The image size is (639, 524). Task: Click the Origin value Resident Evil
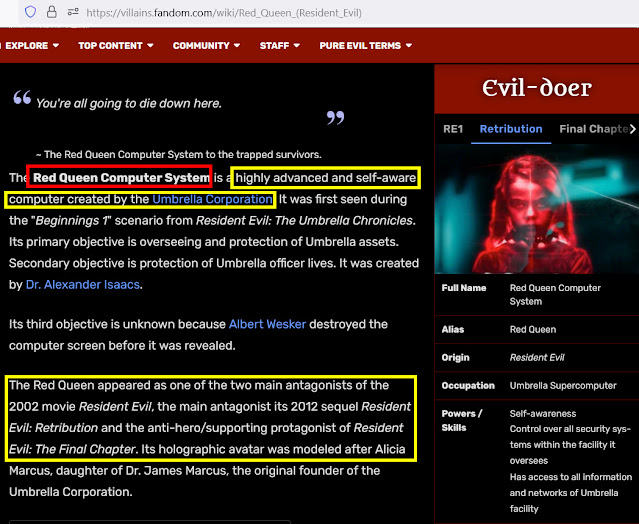click(x=537, y=357)
